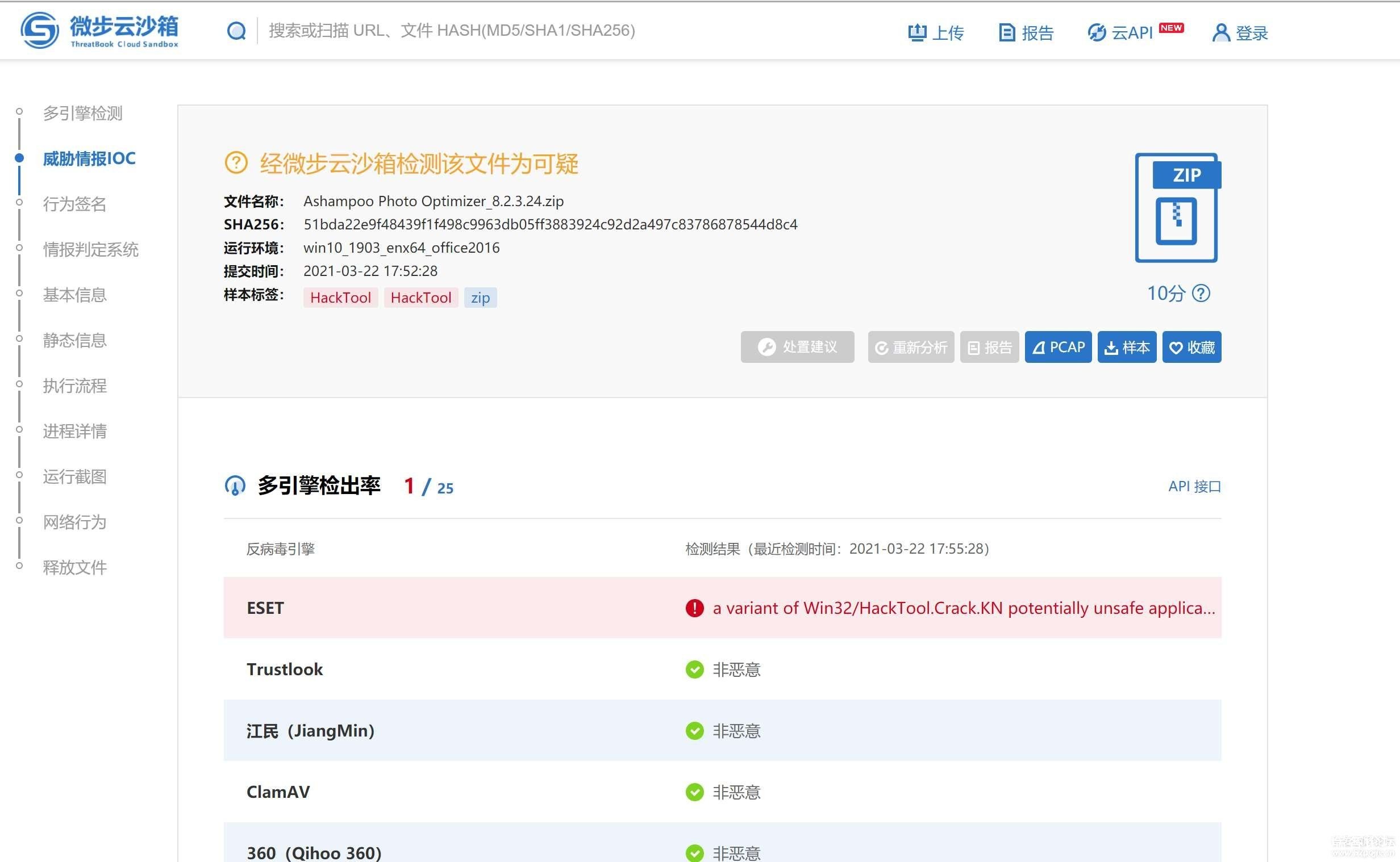Click the ThreatBook Cloud Sandbox logo
Viewport: 1400px width, 862px height.
click(99, 30)
